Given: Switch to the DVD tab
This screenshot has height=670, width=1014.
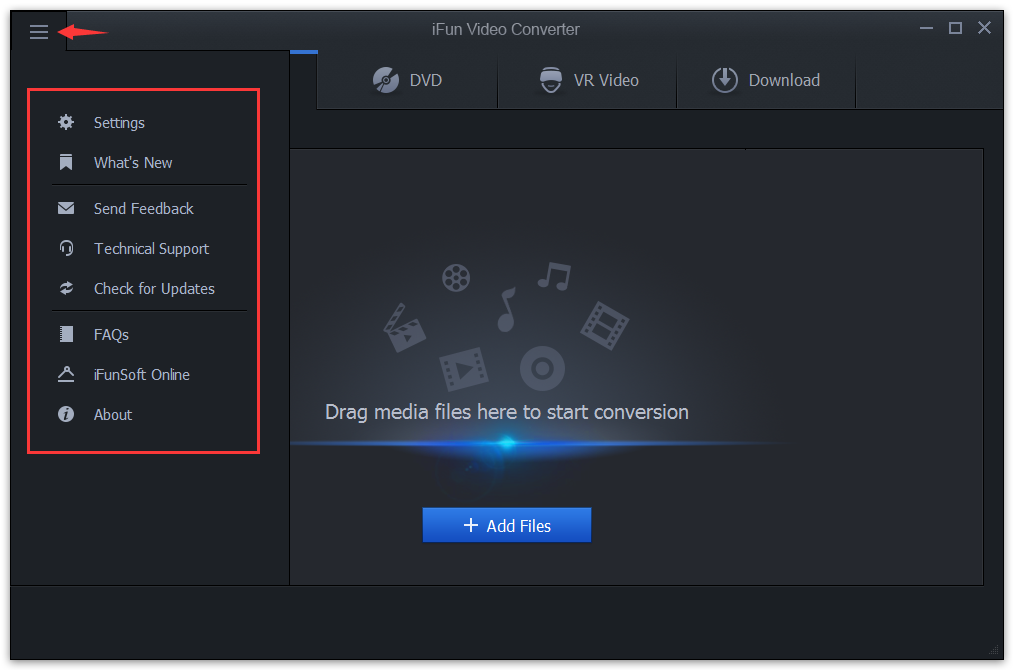Looking at the screenshot, I should point(407,80).
